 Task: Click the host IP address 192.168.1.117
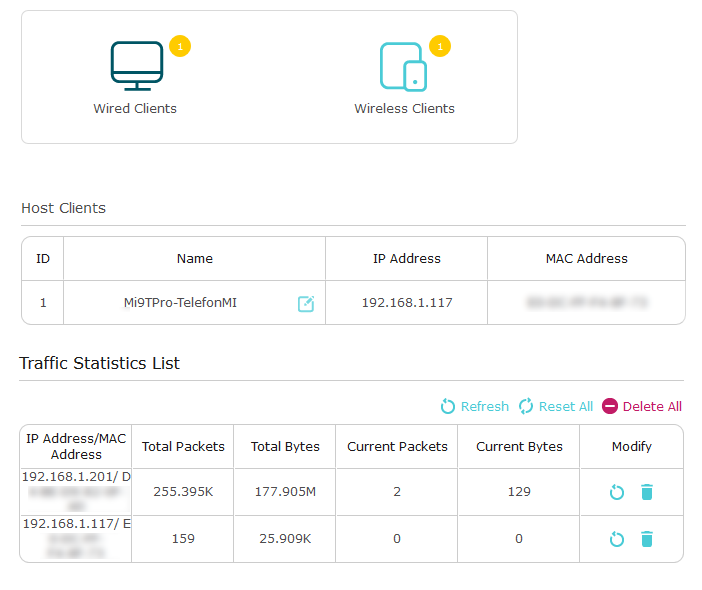[407, 302]
